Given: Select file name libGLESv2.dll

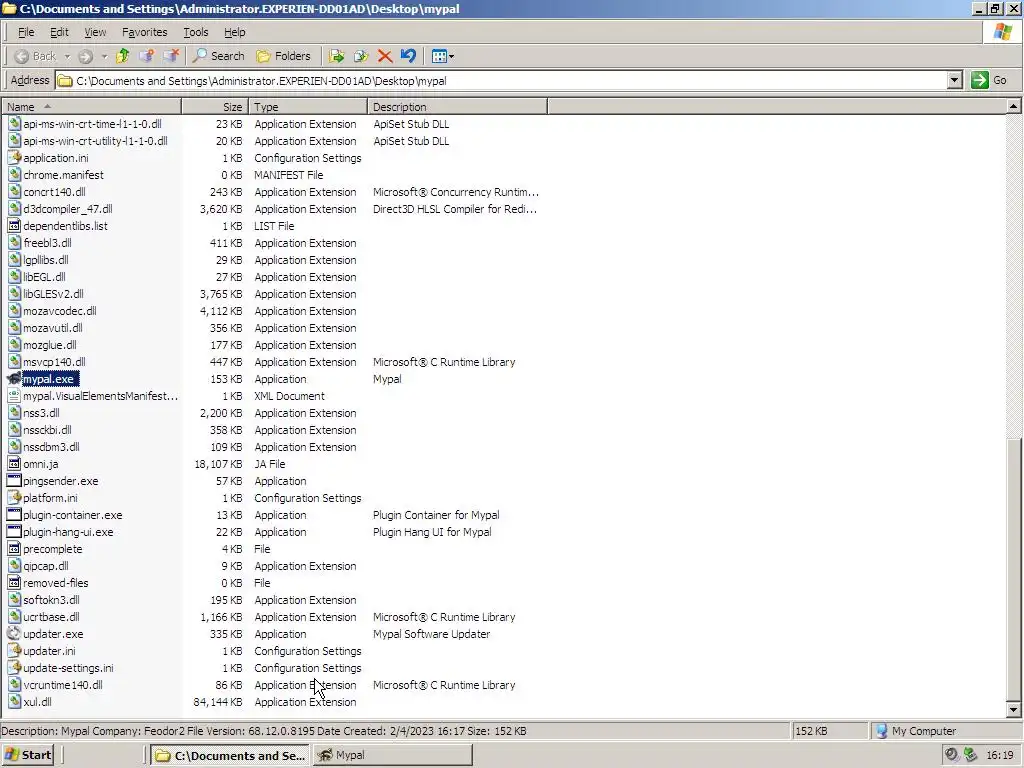Looking at the screenshot, I should (x=53, y=294).
